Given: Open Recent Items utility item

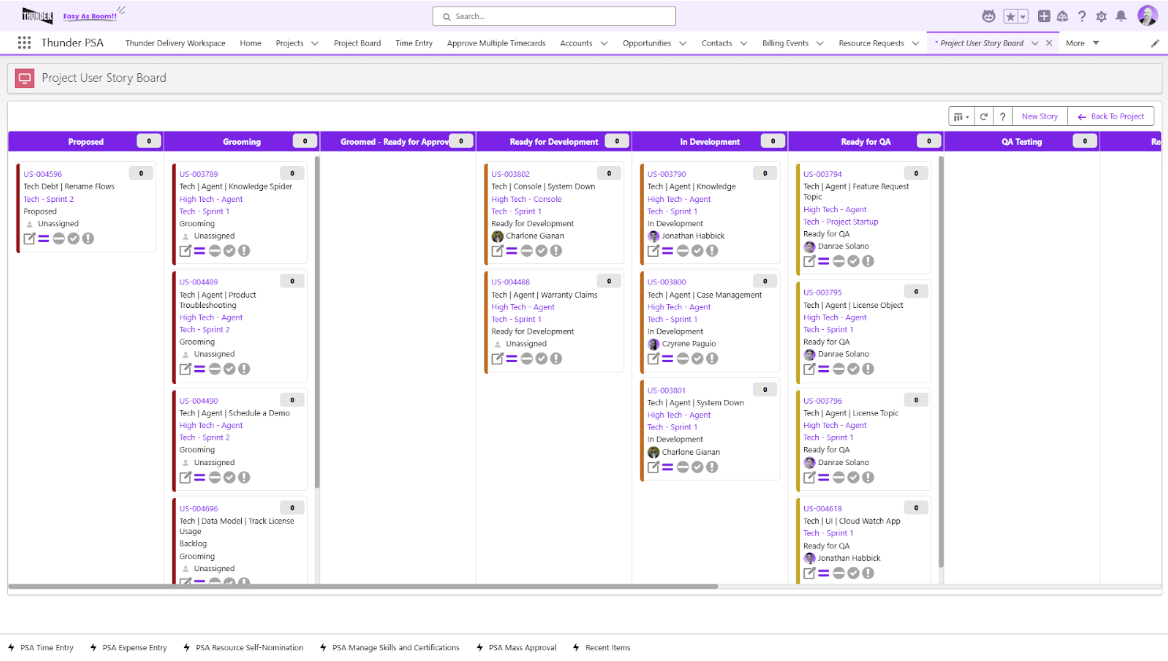Looking at the screenshot, I should (601, 648).
